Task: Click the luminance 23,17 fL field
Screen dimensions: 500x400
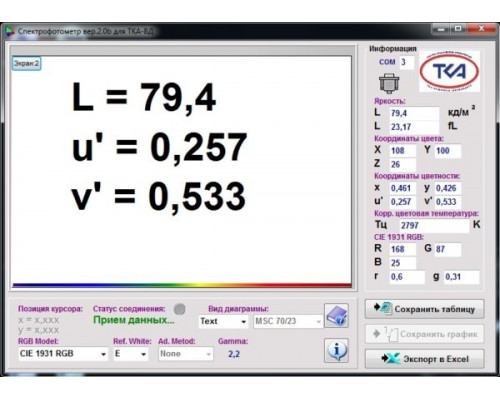Action: tap(415, 127)
